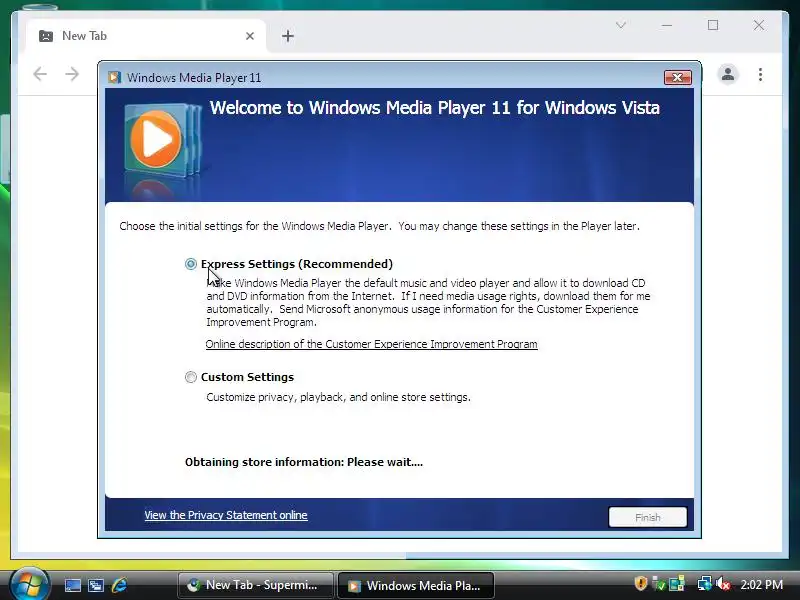Viewport: 800px width, 600px height.
Task: Close the browser window
Action: point(759,25)
